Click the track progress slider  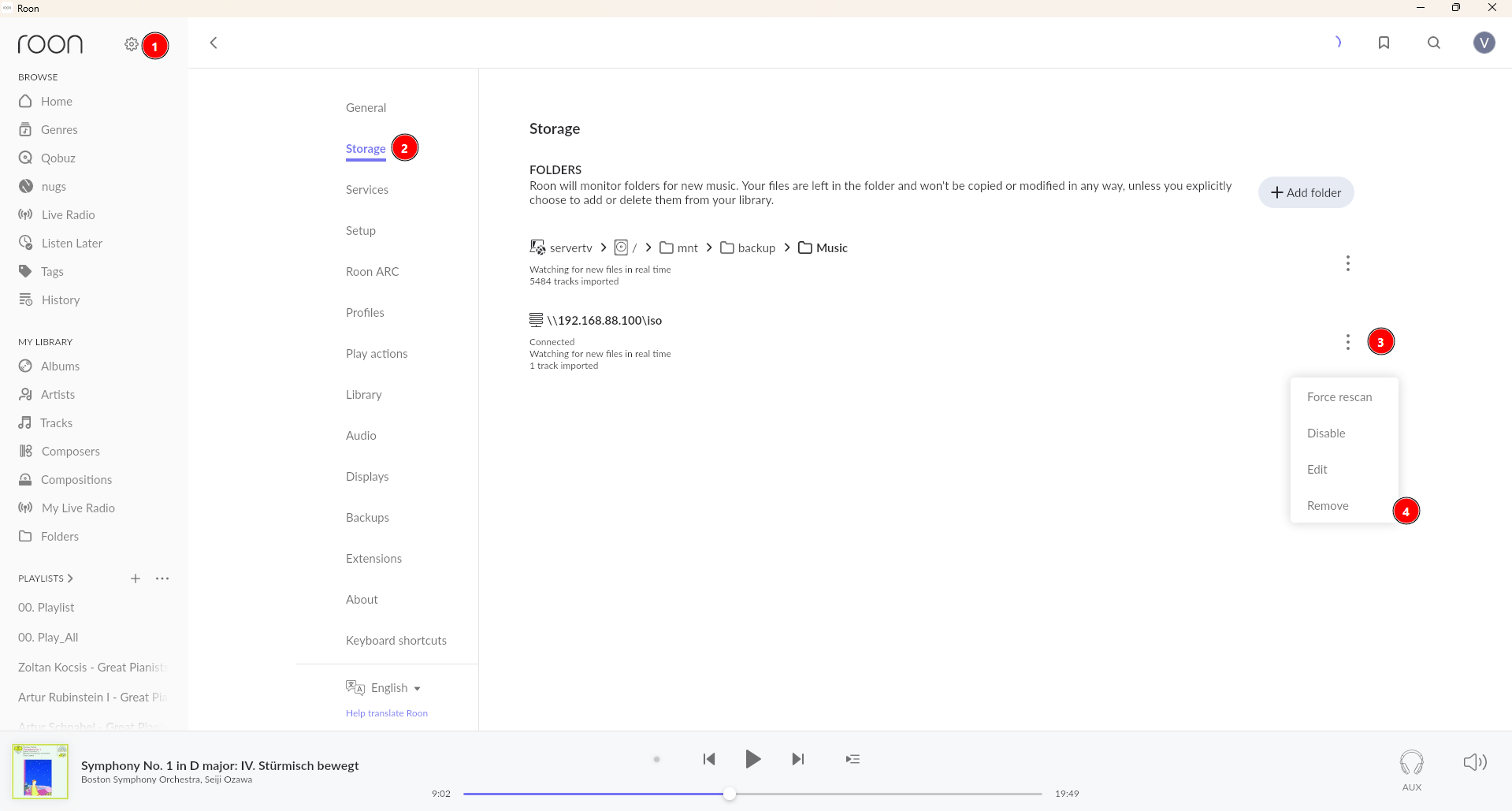[752, 794]
